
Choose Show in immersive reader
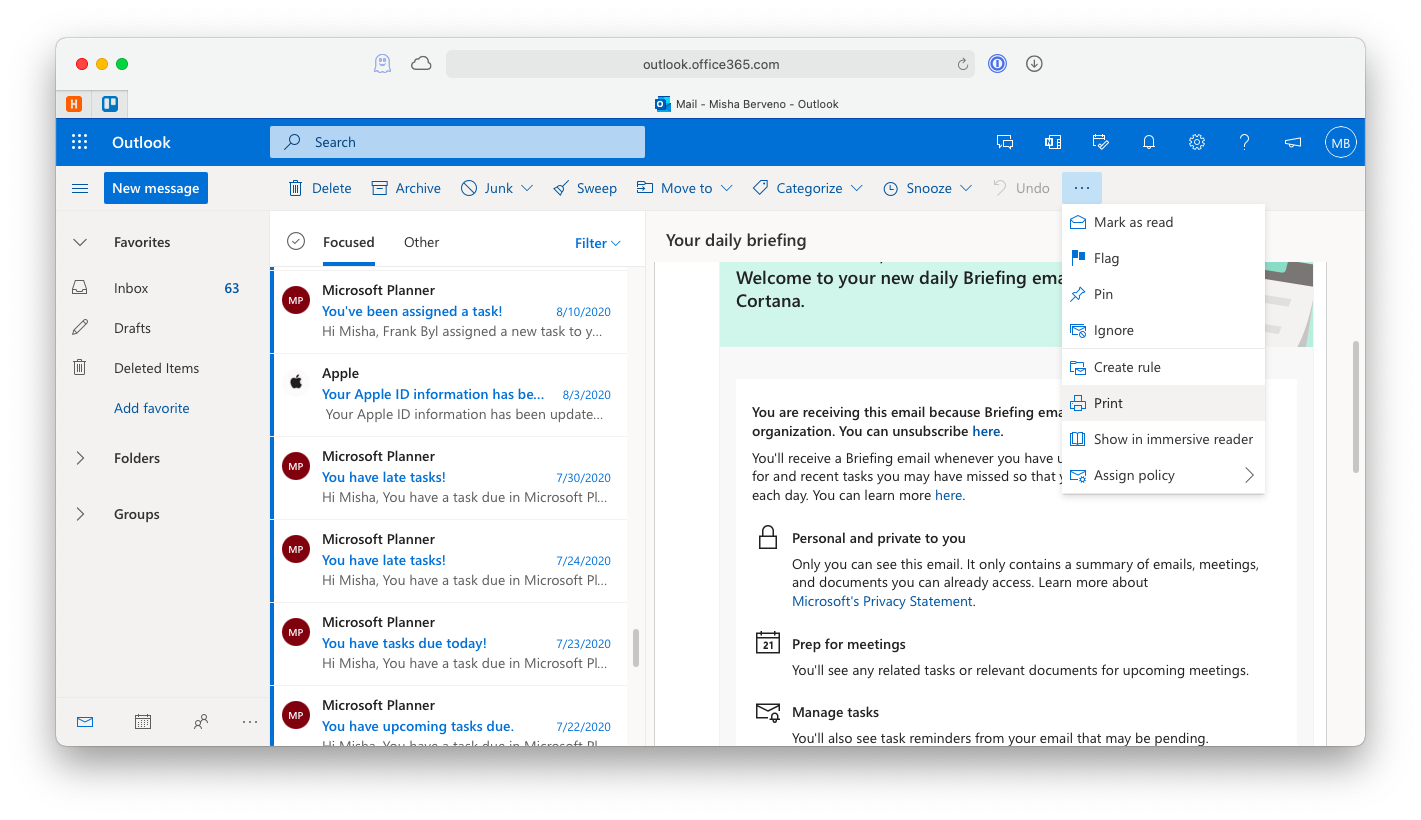(x=1163, y=439)
